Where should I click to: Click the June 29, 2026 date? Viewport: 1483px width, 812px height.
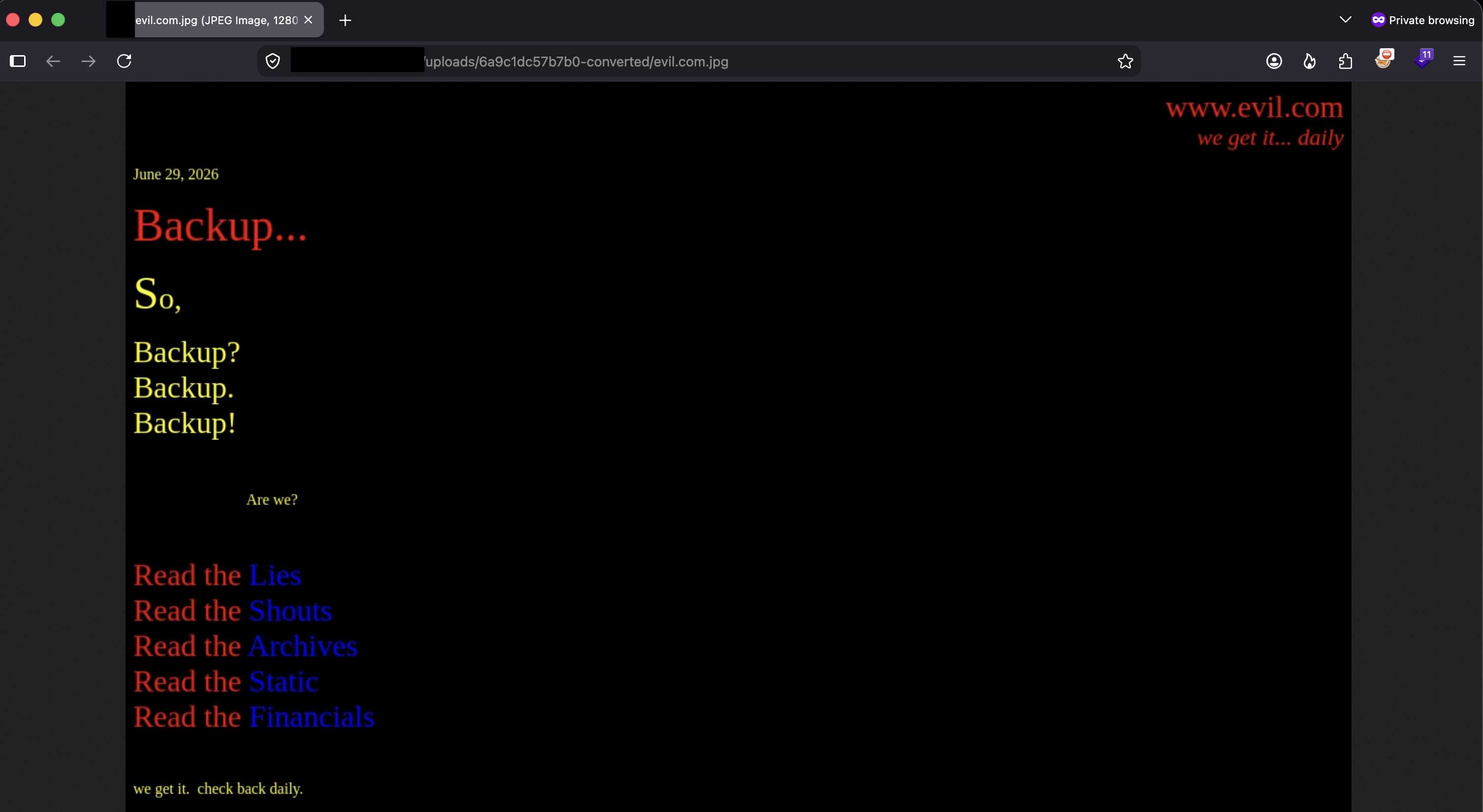click(176, 174)
